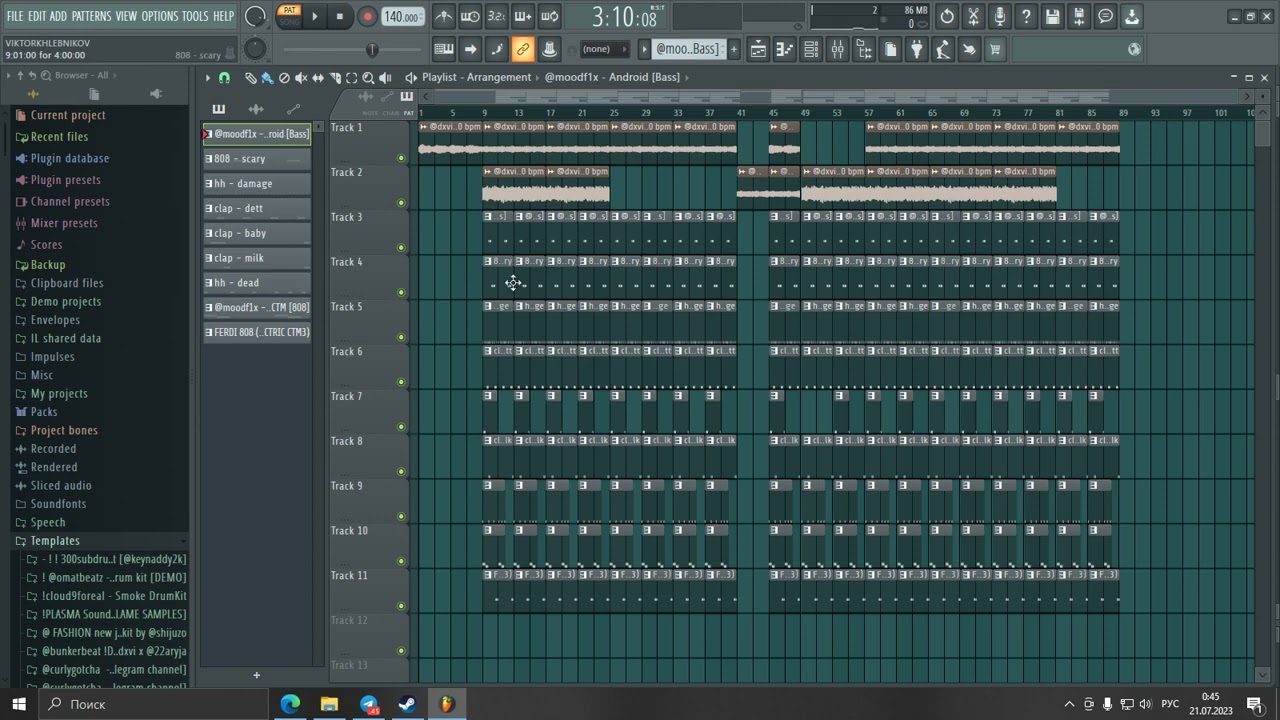Toggle the green snap magnet in Playlist
This screenshot has height=720, width=1280.
click(x=224, y=78)
